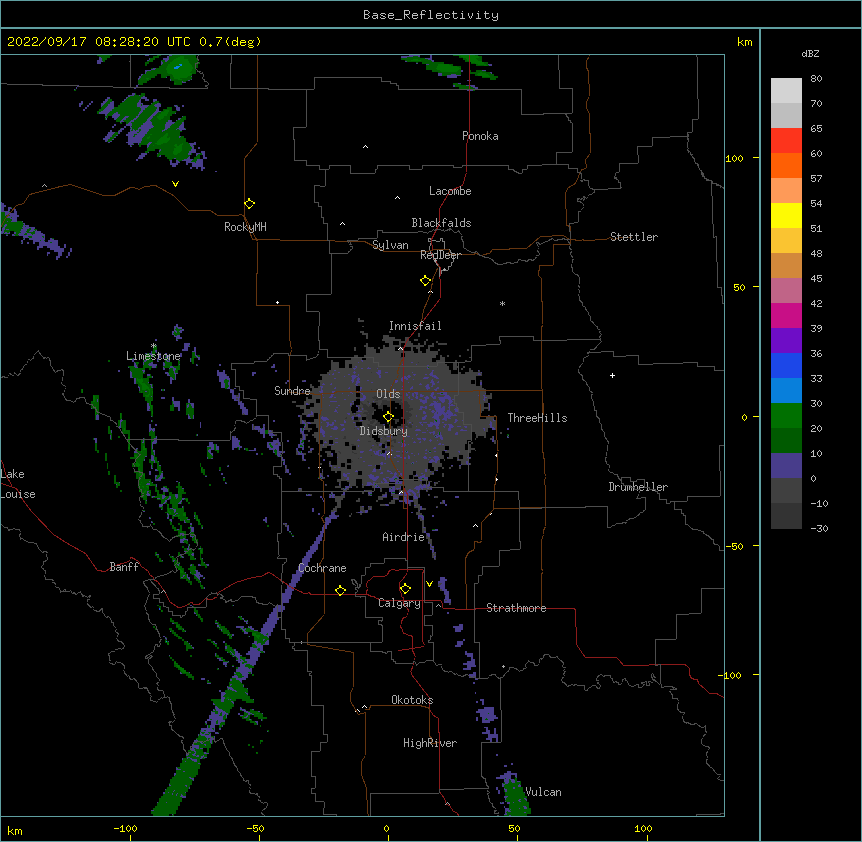Click the Sundre town label
Screen dimensions: 862x842
point(292,391)
